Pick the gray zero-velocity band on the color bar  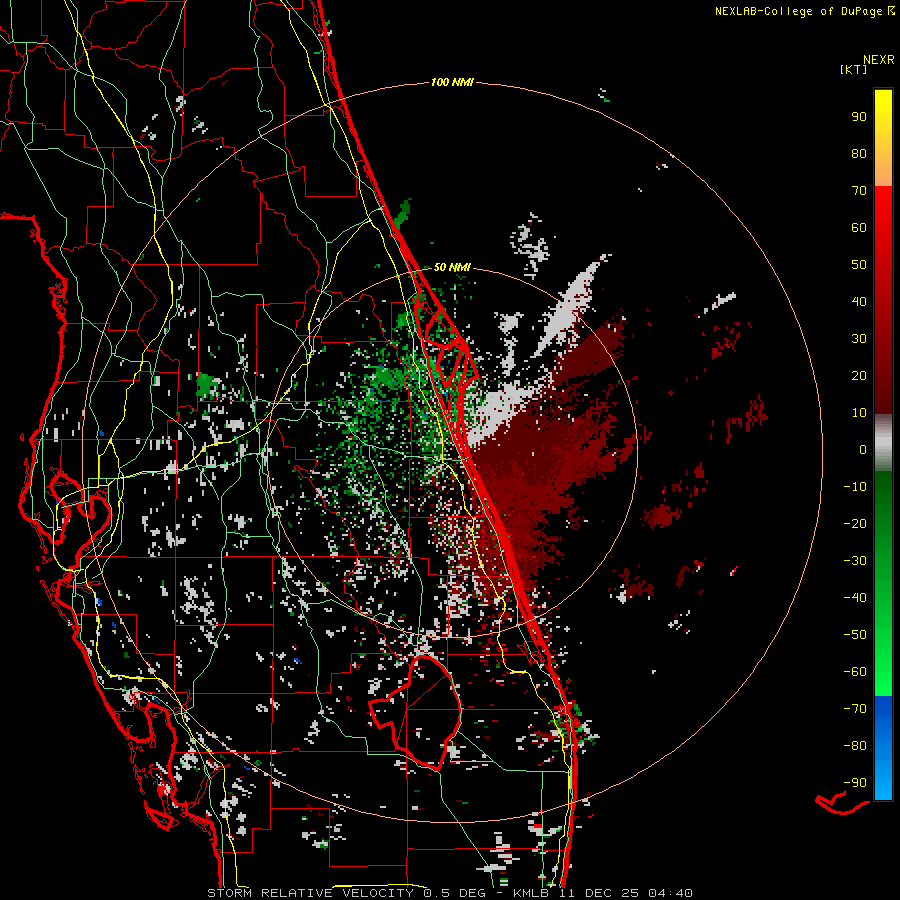(x=883, y=443)
